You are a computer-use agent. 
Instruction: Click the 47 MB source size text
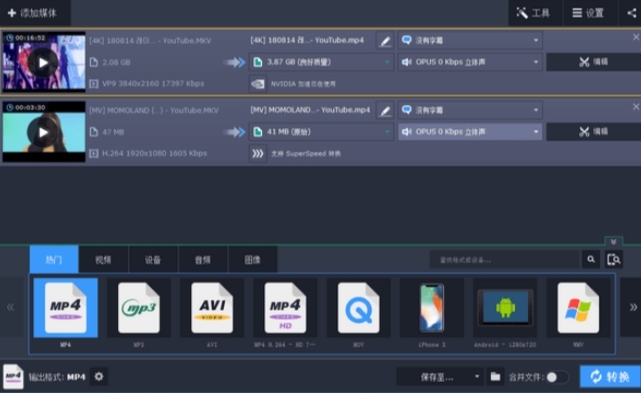click(x=113, y=132)
